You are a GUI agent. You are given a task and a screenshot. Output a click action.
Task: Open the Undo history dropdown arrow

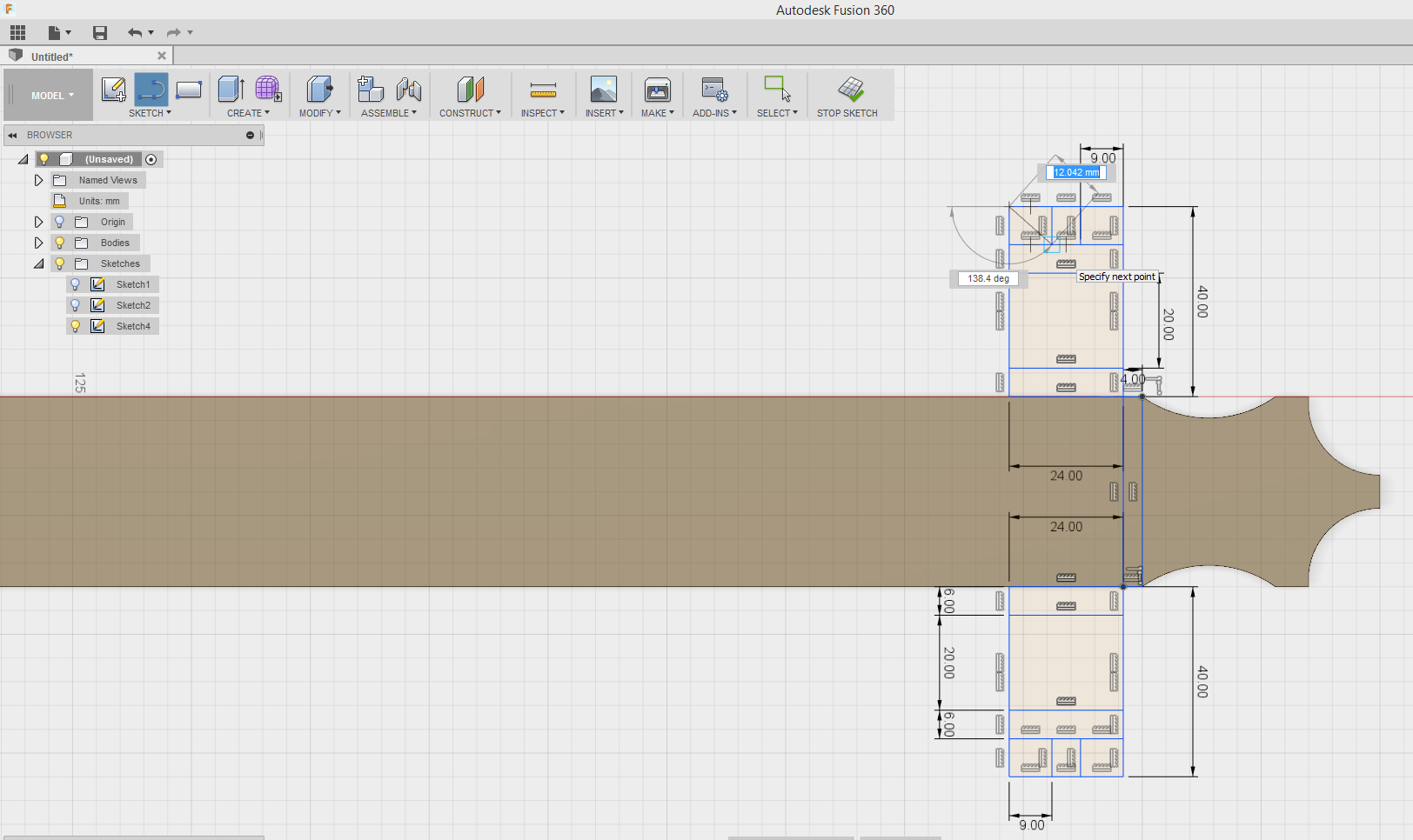151,33
